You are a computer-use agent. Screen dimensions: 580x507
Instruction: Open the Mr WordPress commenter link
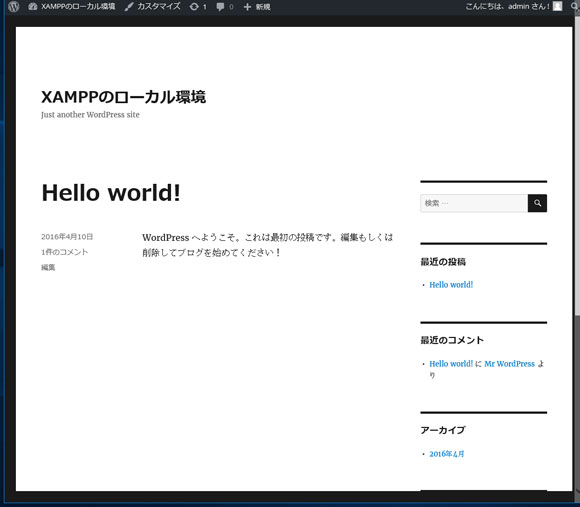[509, 364]
